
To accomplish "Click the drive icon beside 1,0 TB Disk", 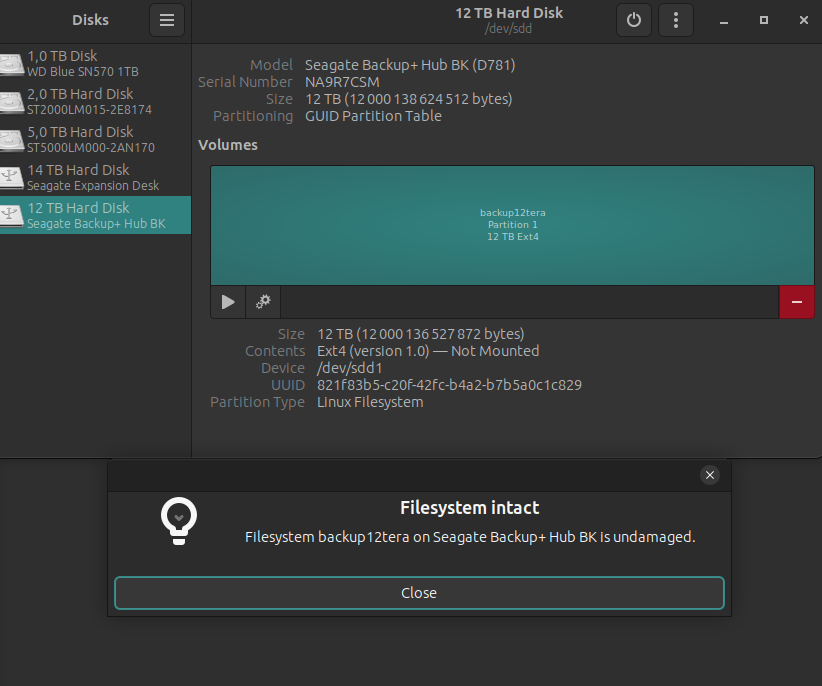I will click(12, 64).
